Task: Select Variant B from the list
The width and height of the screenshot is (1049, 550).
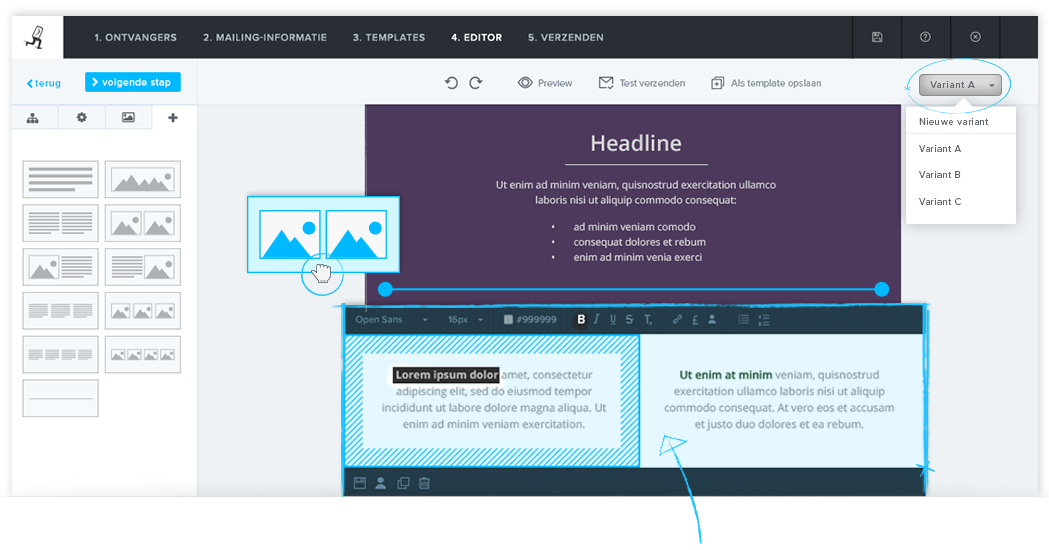Action: (x=940, y=175)
